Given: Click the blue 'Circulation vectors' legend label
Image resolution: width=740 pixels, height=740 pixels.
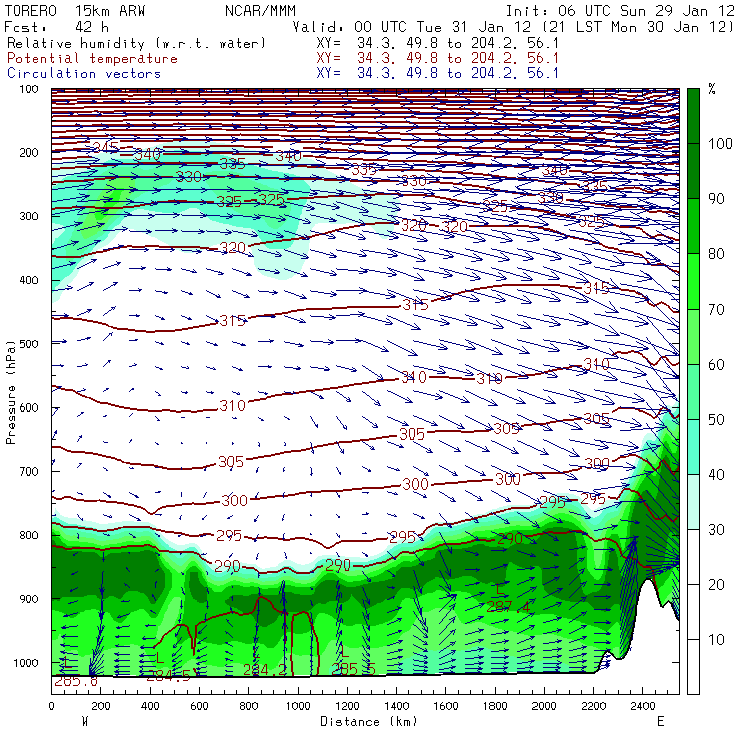Looking at the screenshot, I should [84, 73].
